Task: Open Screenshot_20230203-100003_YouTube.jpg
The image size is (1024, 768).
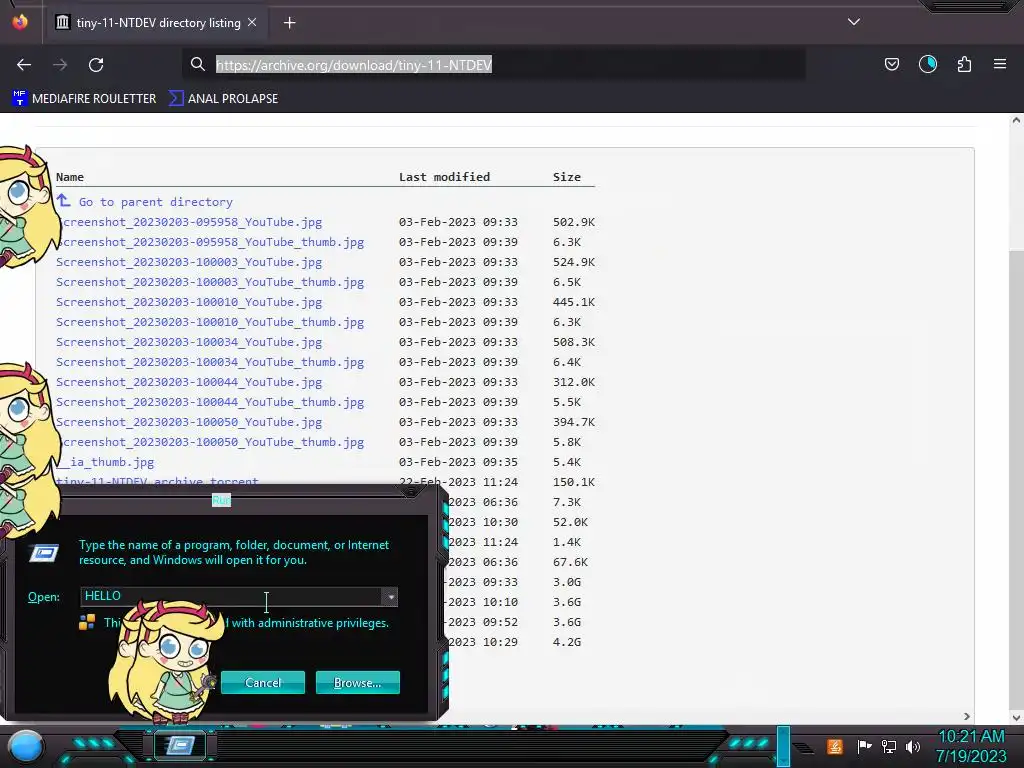Action: pos(189,262)
